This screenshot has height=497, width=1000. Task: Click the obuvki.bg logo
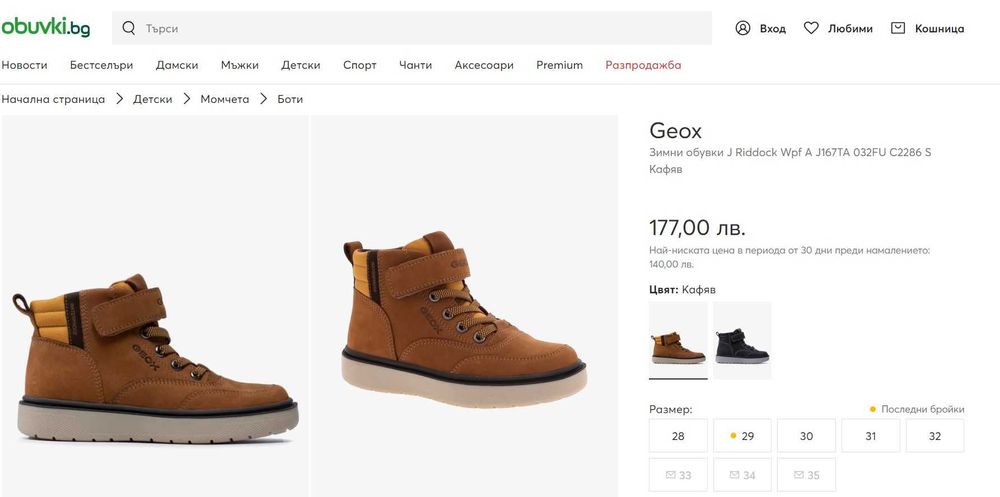46,28
